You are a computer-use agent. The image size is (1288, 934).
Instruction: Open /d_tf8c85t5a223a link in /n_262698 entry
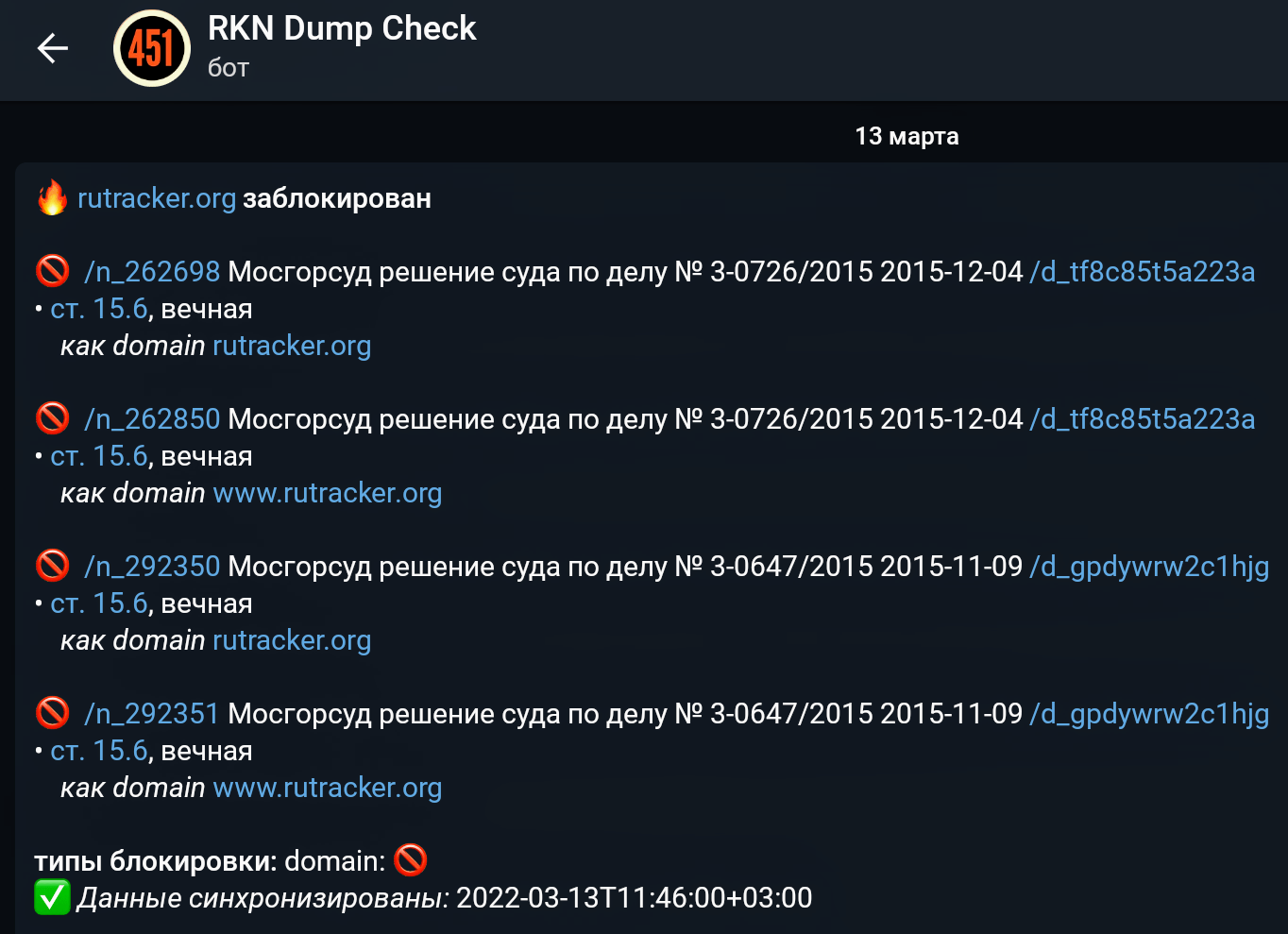coord(1143,272)
